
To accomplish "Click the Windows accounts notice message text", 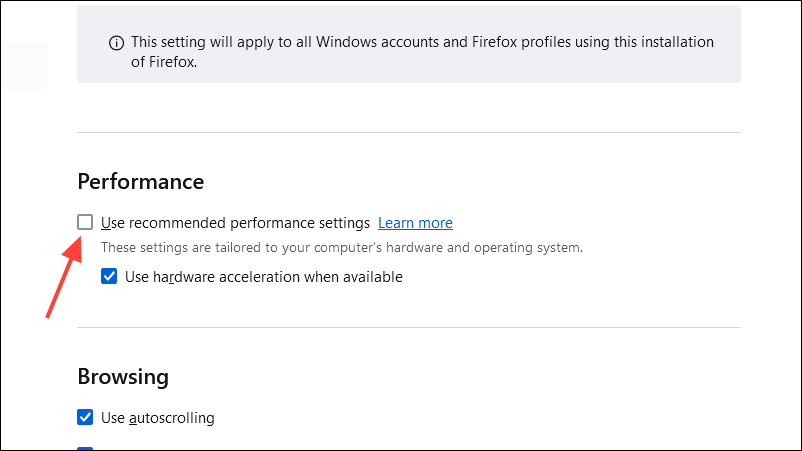I will pos(420,43).
